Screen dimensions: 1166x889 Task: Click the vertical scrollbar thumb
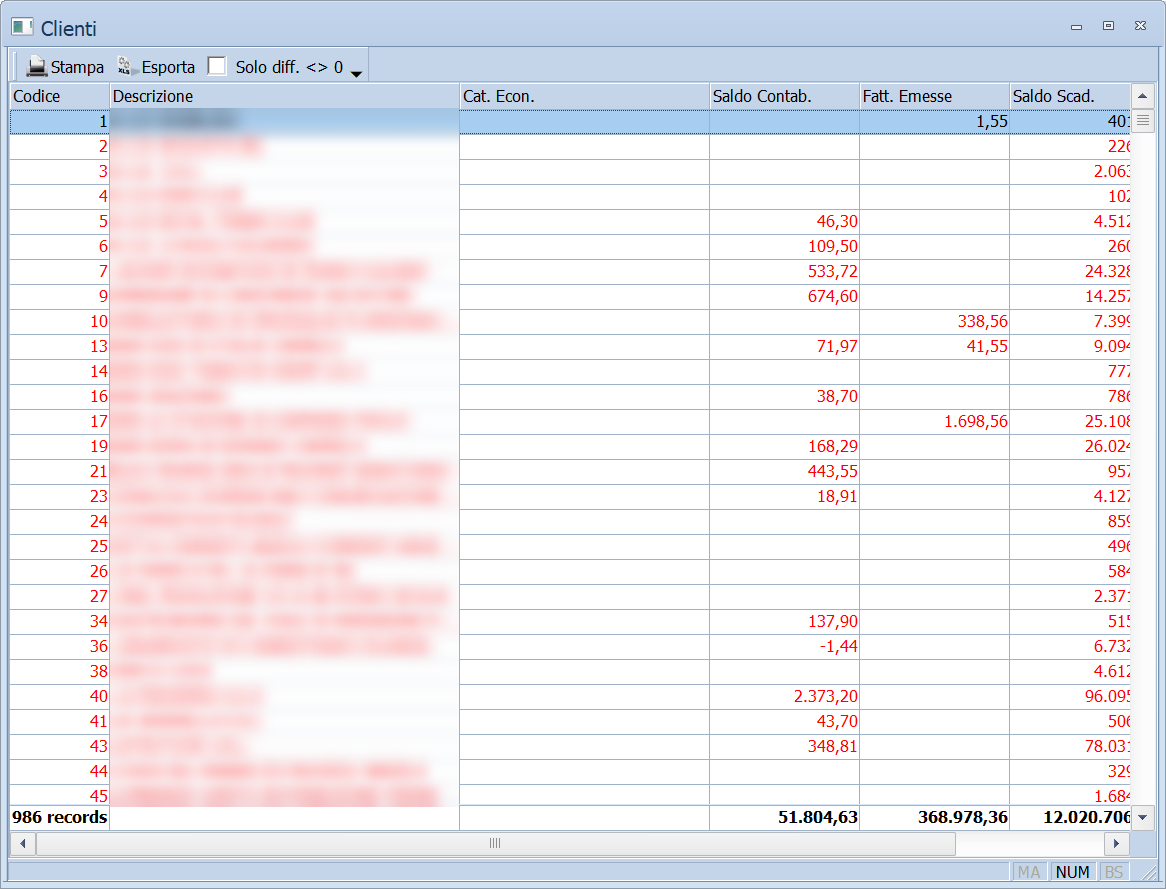[1143, 121]
